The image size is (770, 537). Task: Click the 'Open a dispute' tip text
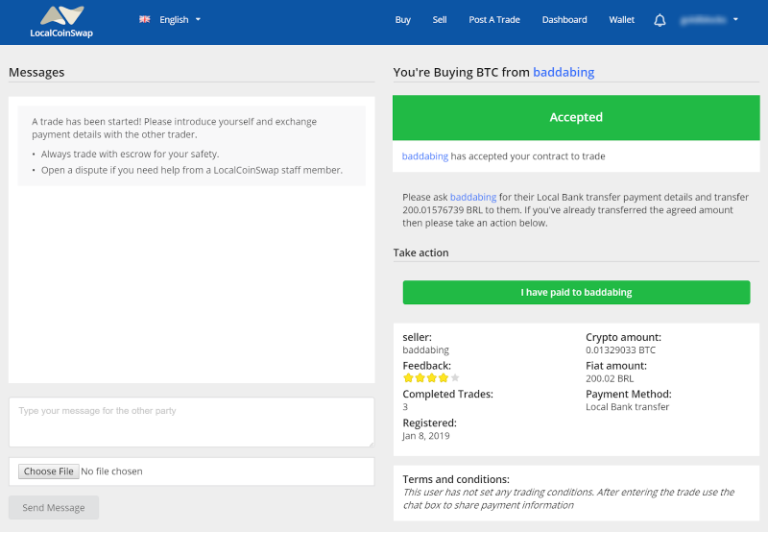pos(192,170)
